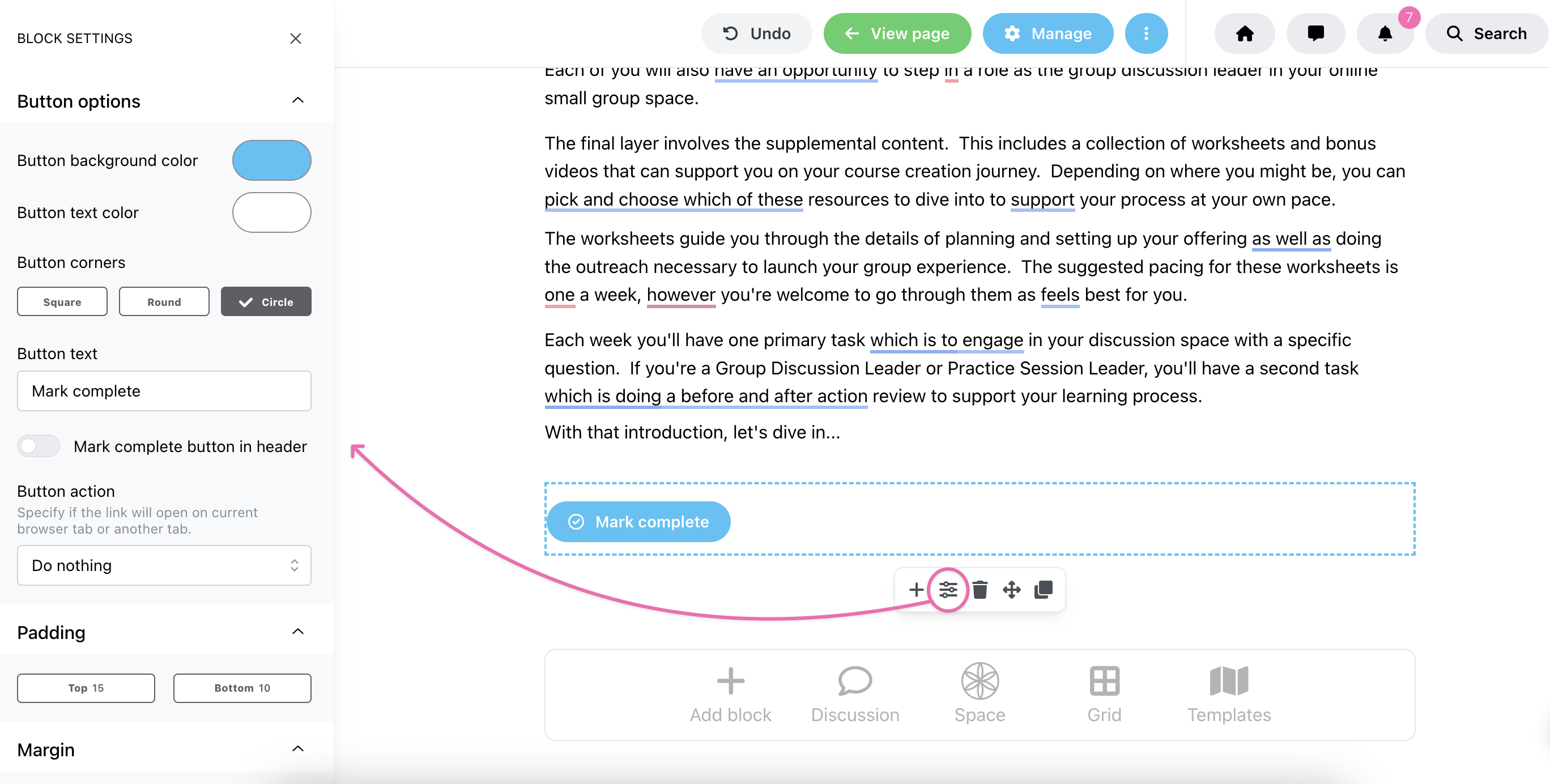Choose Discussion in add content bar
1550x784 pixels.
point(855,694)
